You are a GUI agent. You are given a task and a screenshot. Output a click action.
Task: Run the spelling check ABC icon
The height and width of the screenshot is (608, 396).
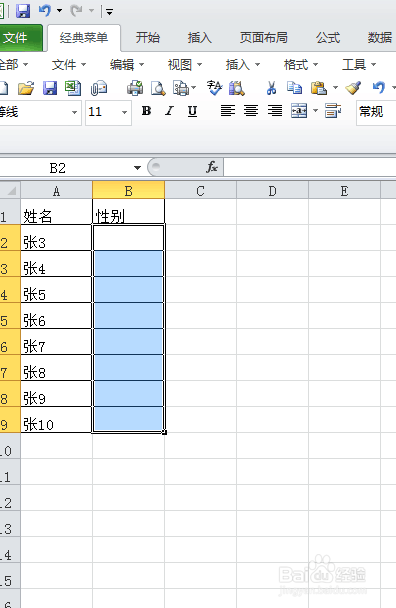(x=214, y=88)
